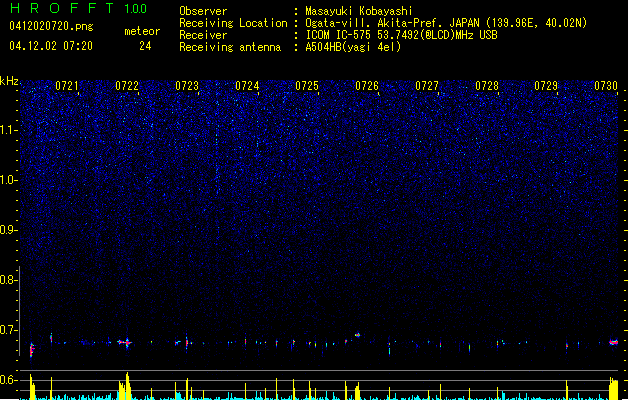
Task: Click the 0.7 kHz axis label
Action: tap(8, 330)
